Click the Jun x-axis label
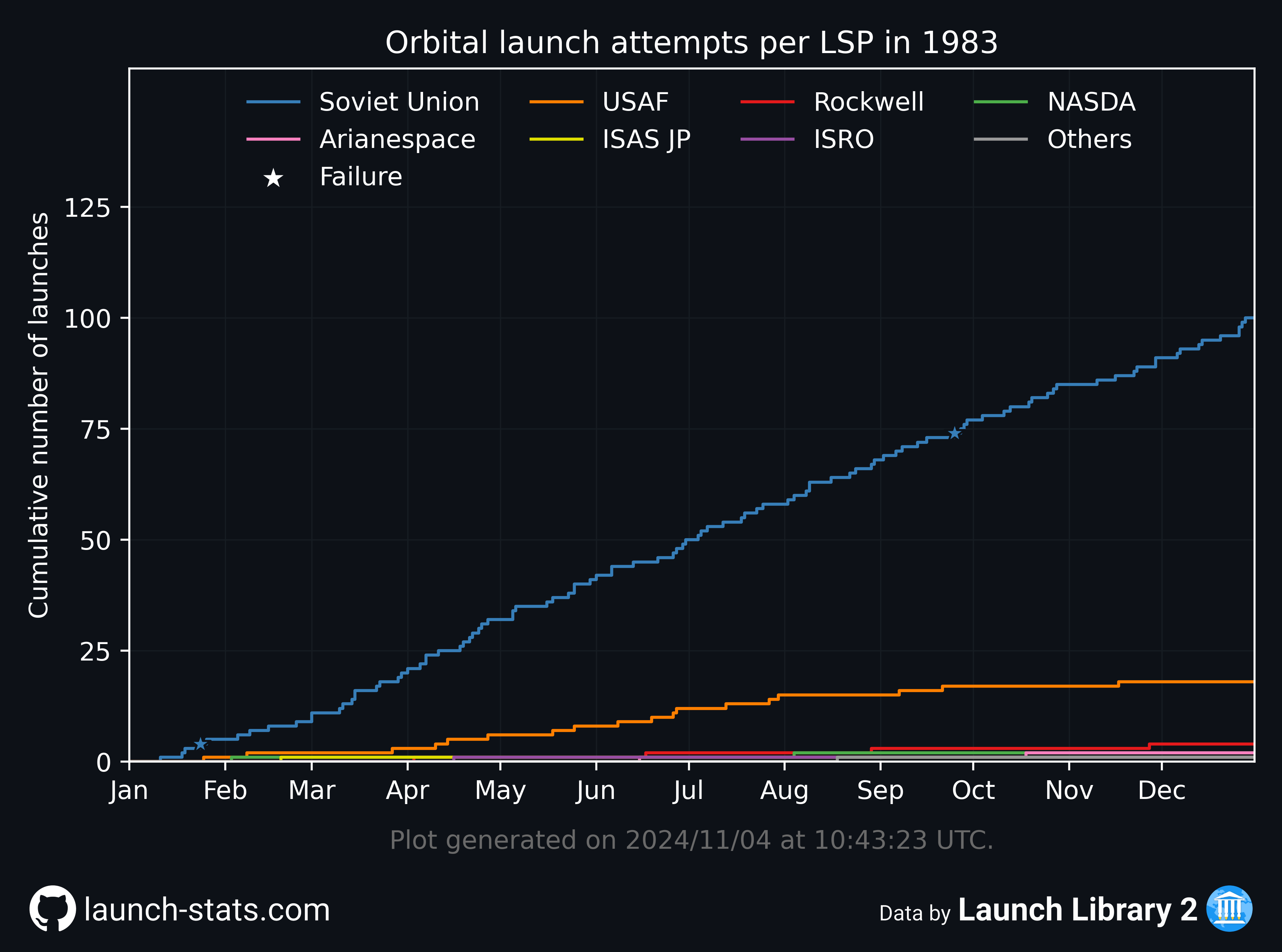The image size is (1282, 952). click(x=596, y=791)
